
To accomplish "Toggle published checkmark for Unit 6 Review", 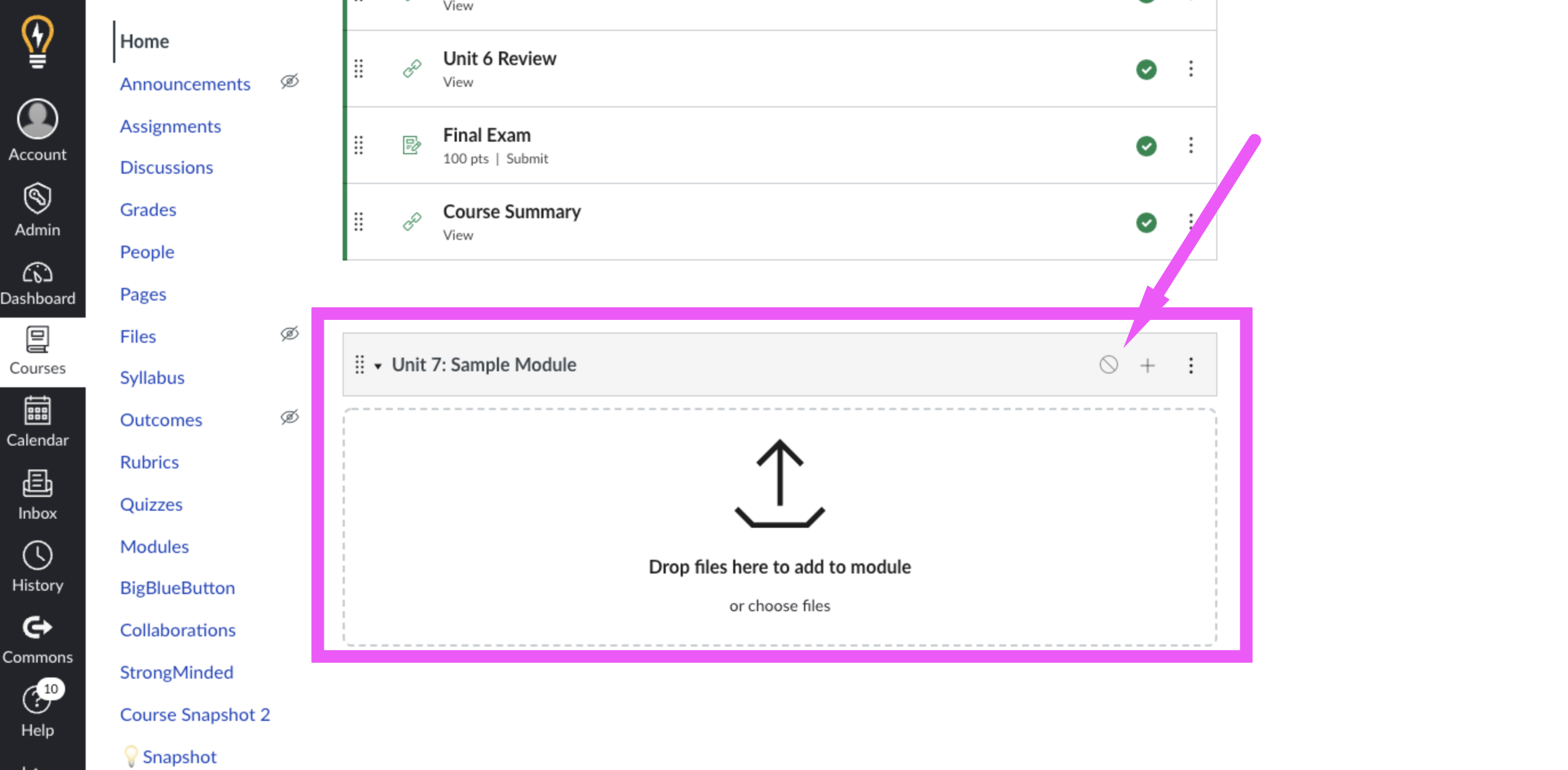I will tap(1146, 69).
